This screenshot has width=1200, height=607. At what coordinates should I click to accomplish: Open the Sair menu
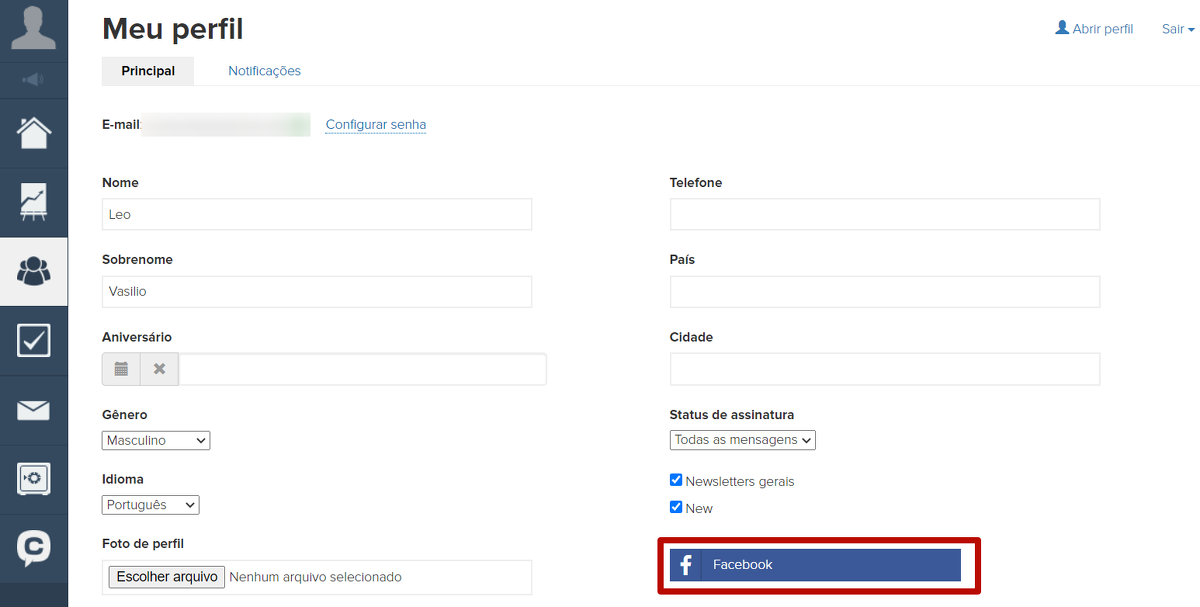(x=1177, y=29)
